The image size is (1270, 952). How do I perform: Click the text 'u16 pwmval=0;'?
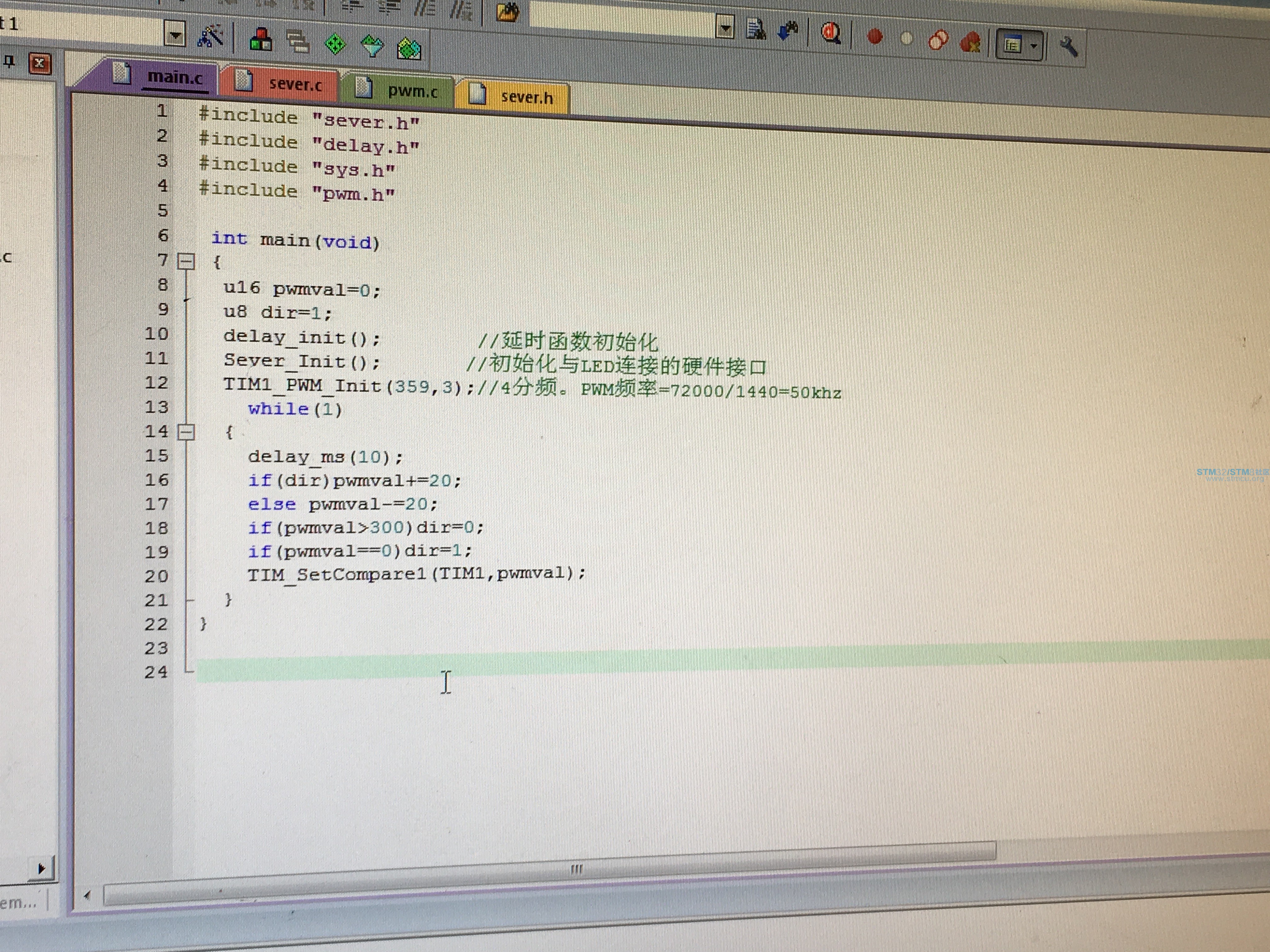[302, 289]
